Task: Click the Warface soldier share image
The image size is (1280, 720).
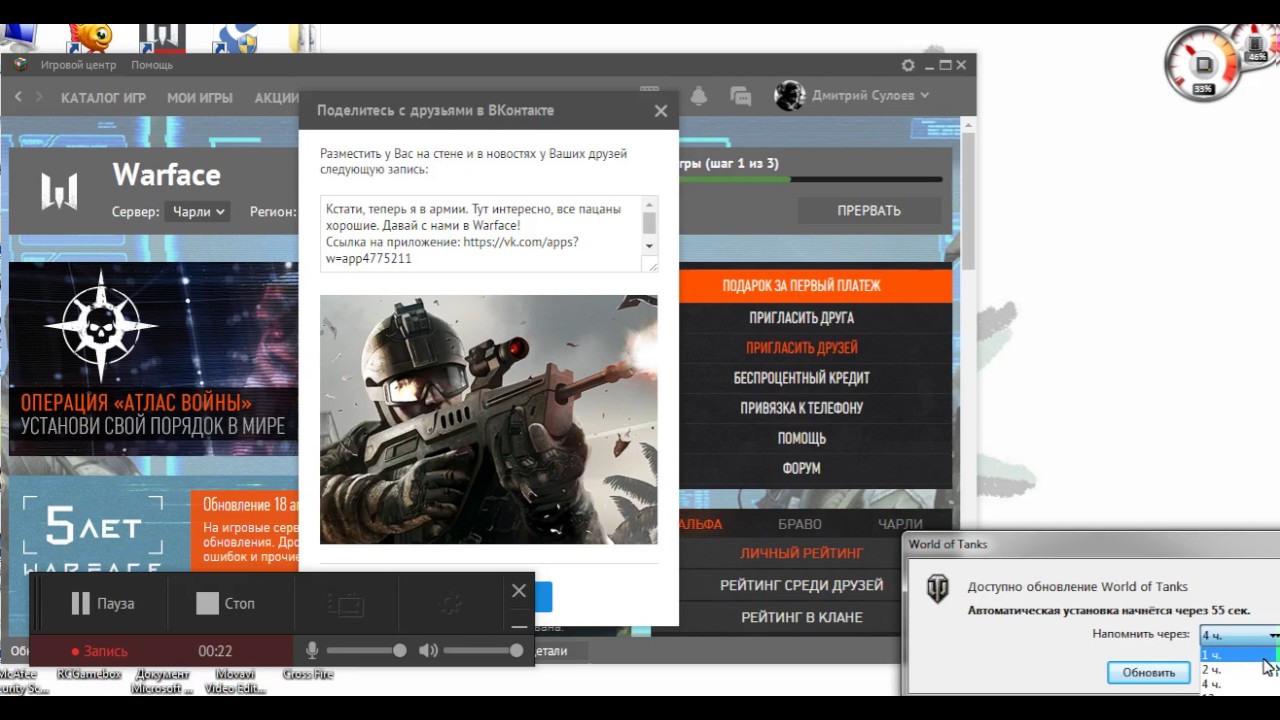Action: click(x=489, y=419)
